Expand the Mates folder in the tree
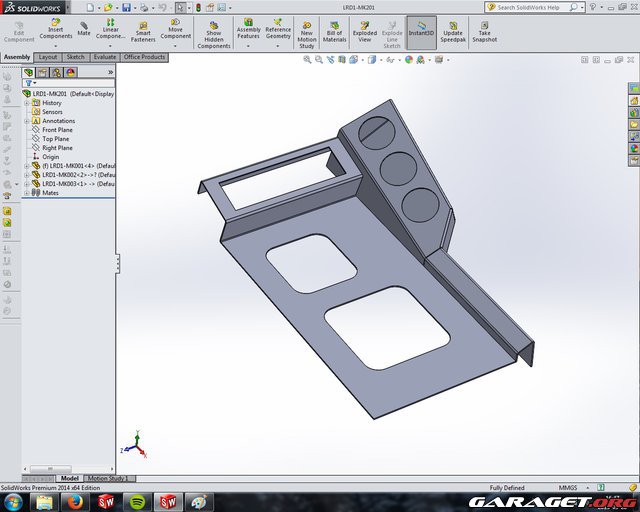The width and height of the screenshot is (640, 512). click(27, 193)
